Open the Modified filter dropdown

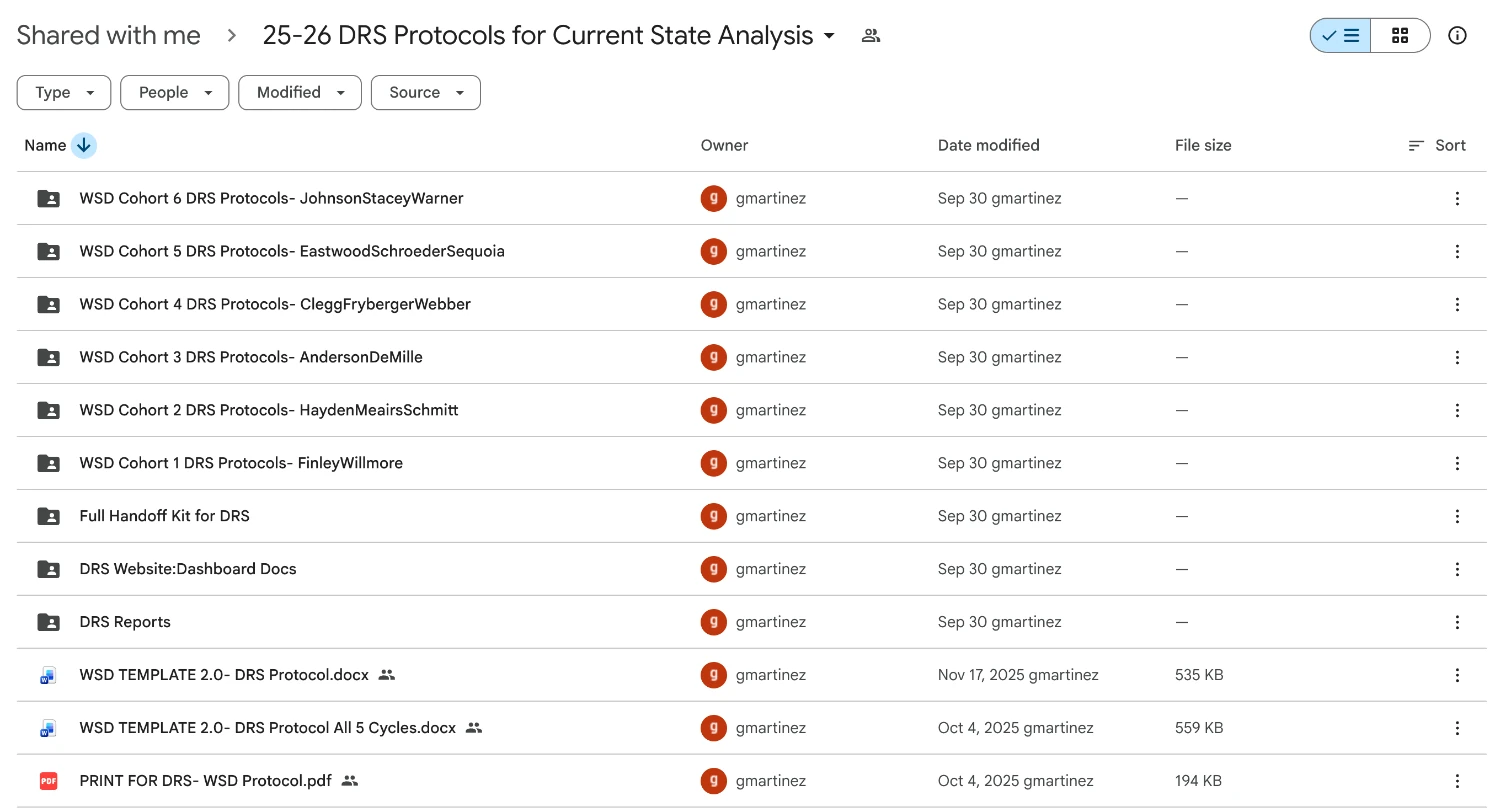click(300, 92)
